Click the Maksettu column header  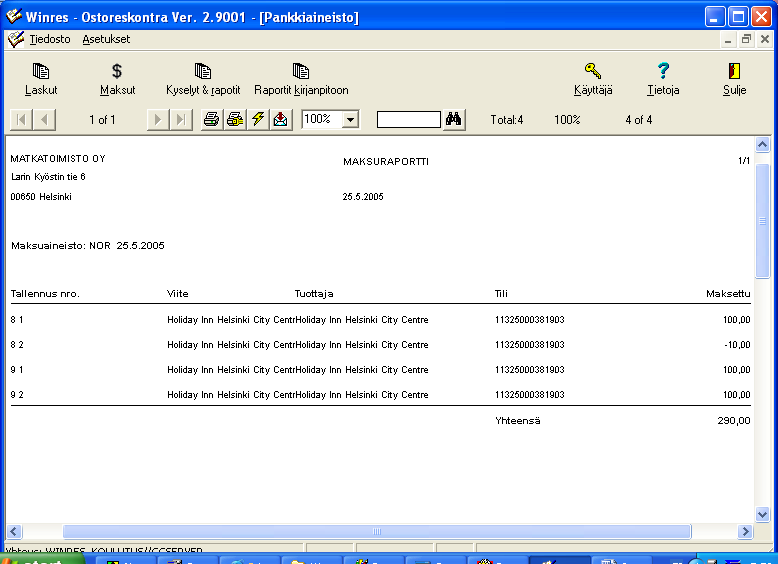pos(728,294)
